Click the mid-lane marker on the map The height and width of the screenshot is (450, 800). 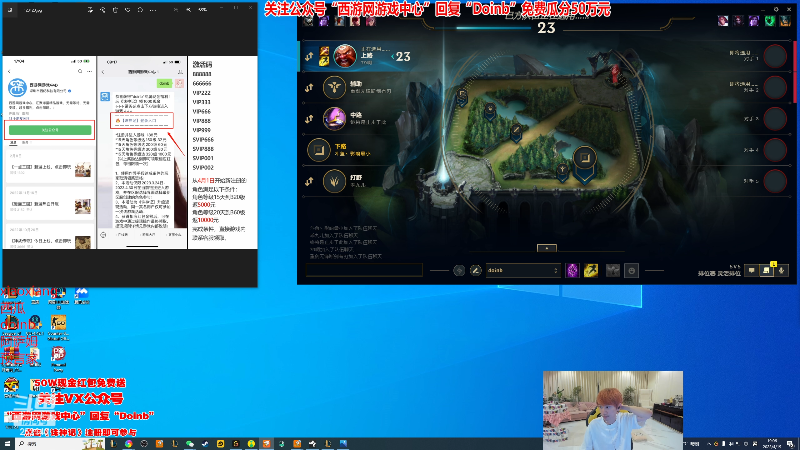[x=516, y=132]
